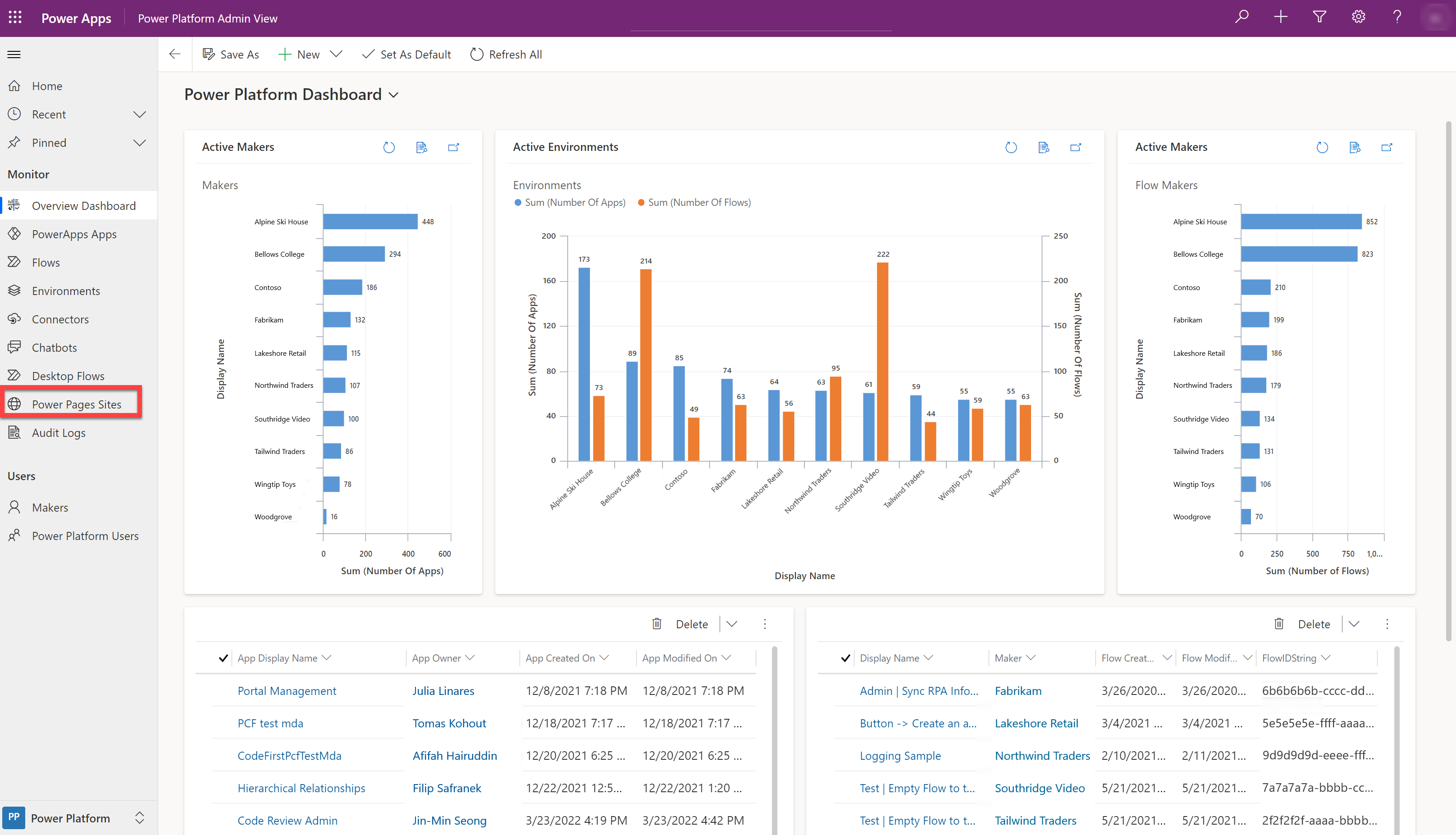The image size is (1456, 835).
Task: Click the Overview Dashboard icon
Action: coord(15,205)
